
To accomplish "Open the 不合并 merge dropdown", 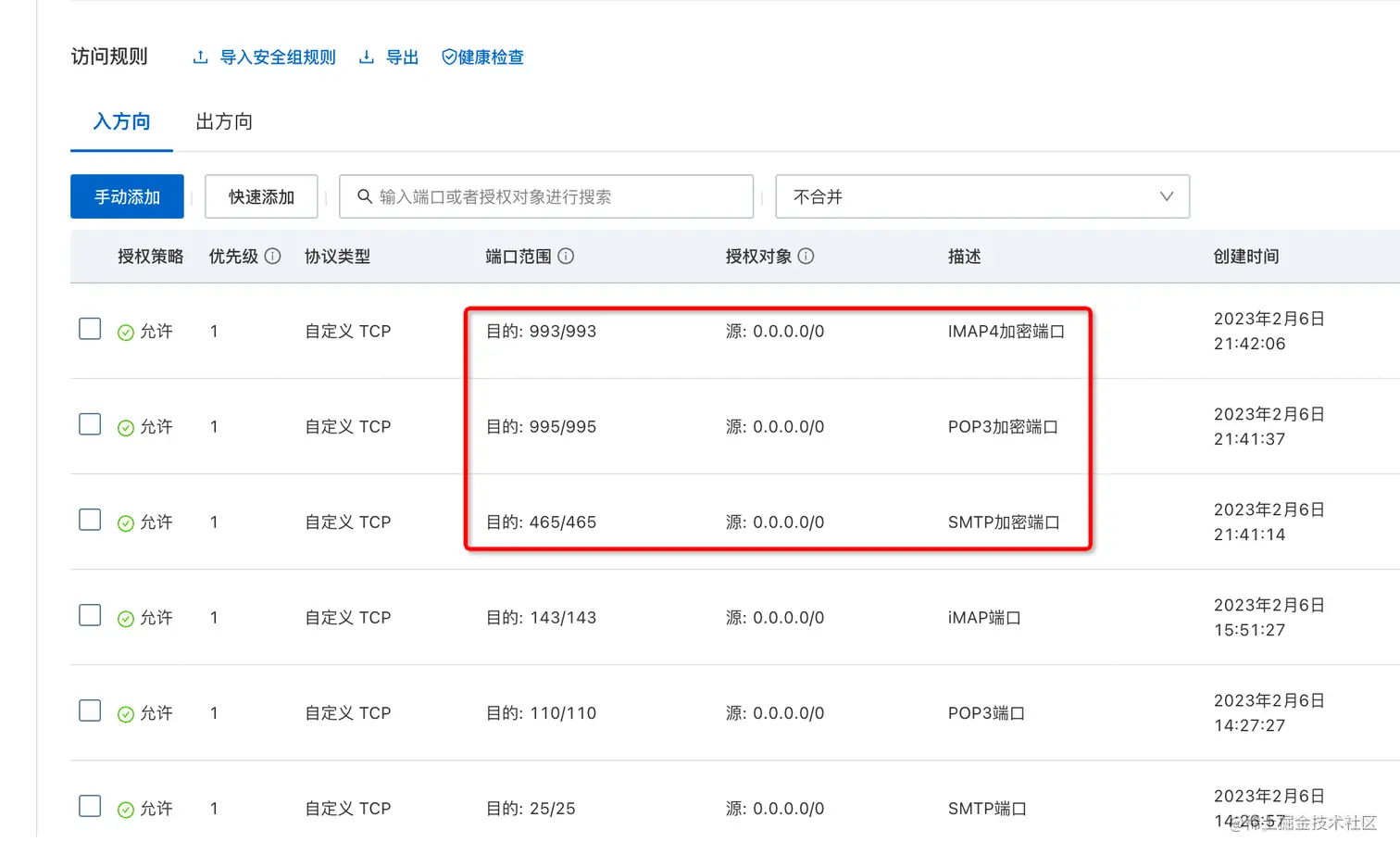I will (982, 196).
